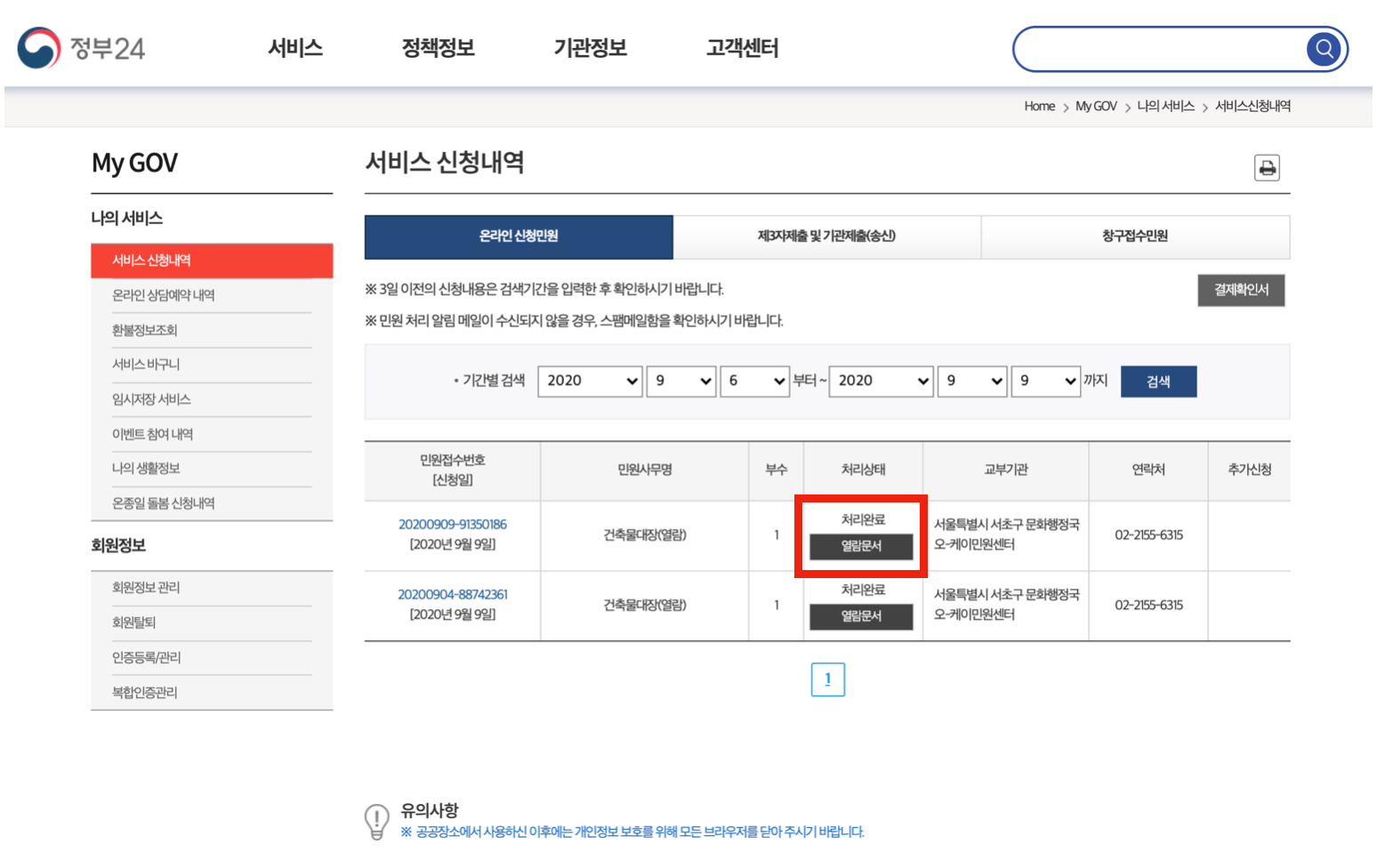Expand the start day dropdown
1377x868 pixels.
[754, 382]
